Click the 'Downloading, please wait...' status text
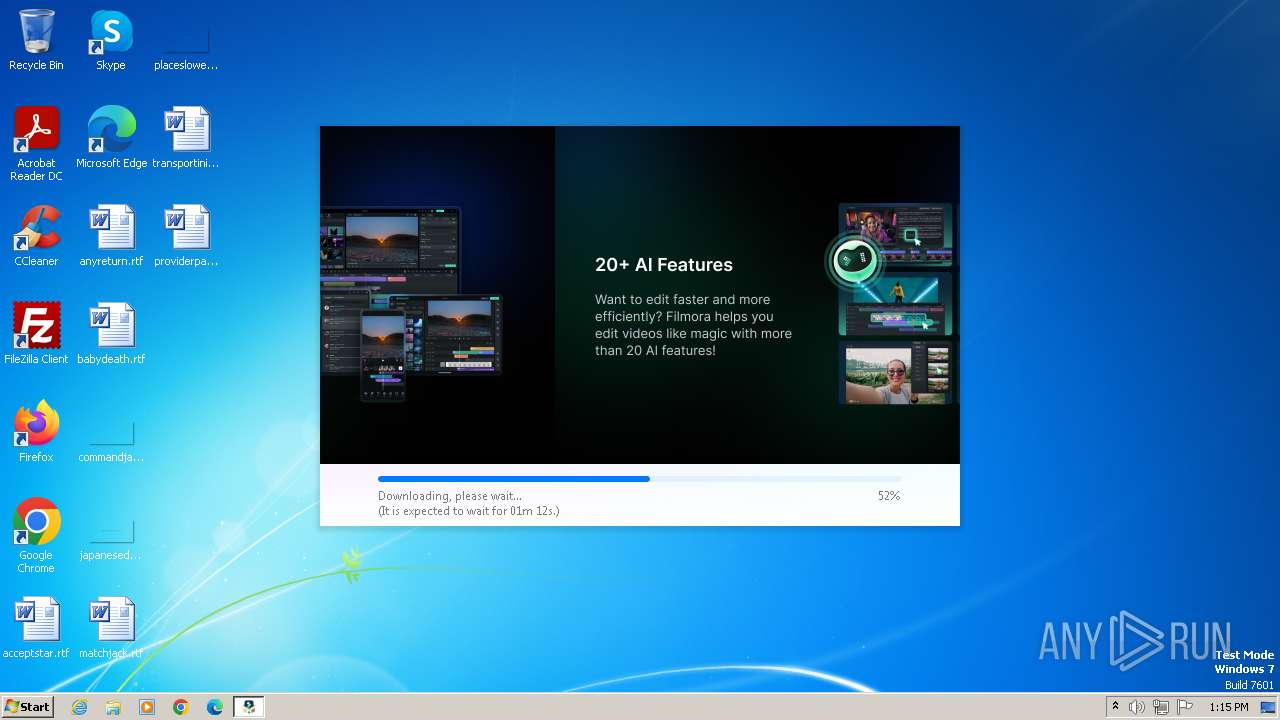This screenshot has width=1280, height=720. point(450,496)
